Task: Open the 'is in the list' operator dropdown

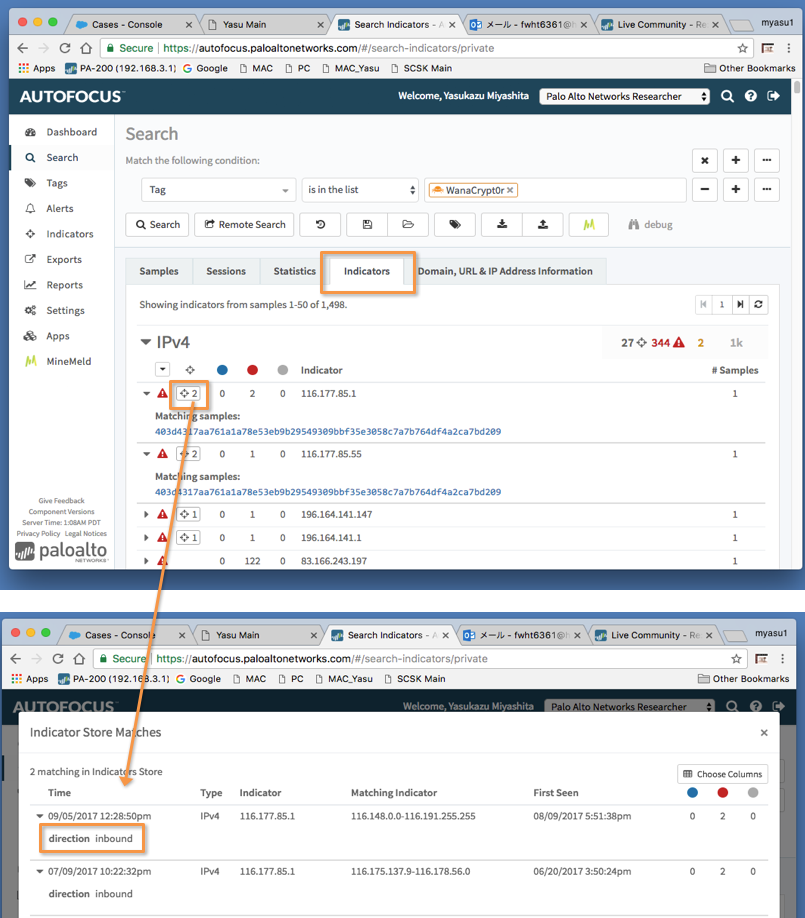Action: [x=360, y=190]
